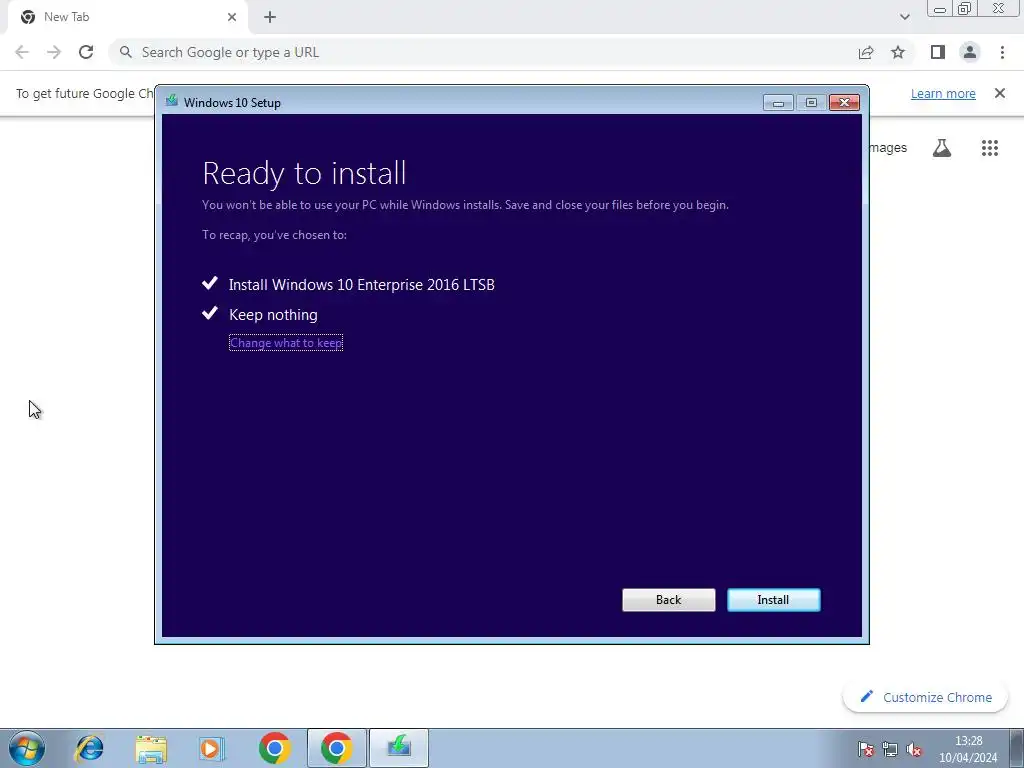This screenshot has width=1024, height=768.
Task: Go Back in Windows 10 Setup
Action: click(668, 600)
